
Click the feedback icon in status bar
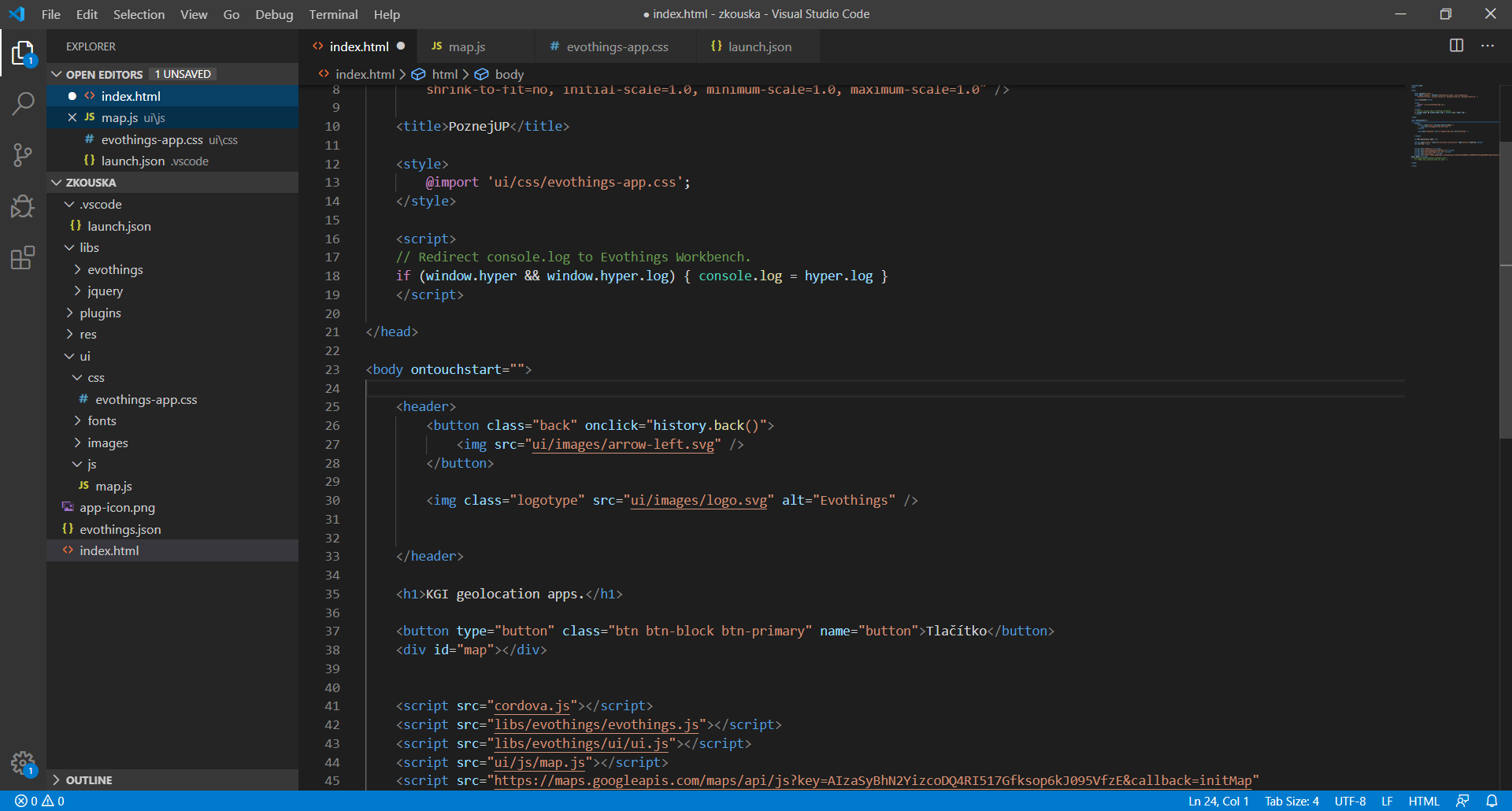pyautogui.click(x=1462, y=801)
